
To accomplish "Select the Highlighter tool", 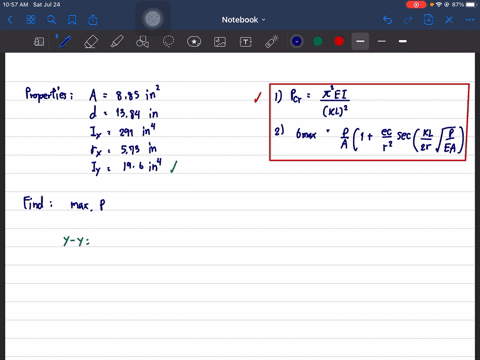I will pyautogui.click(x=117, y=42).
